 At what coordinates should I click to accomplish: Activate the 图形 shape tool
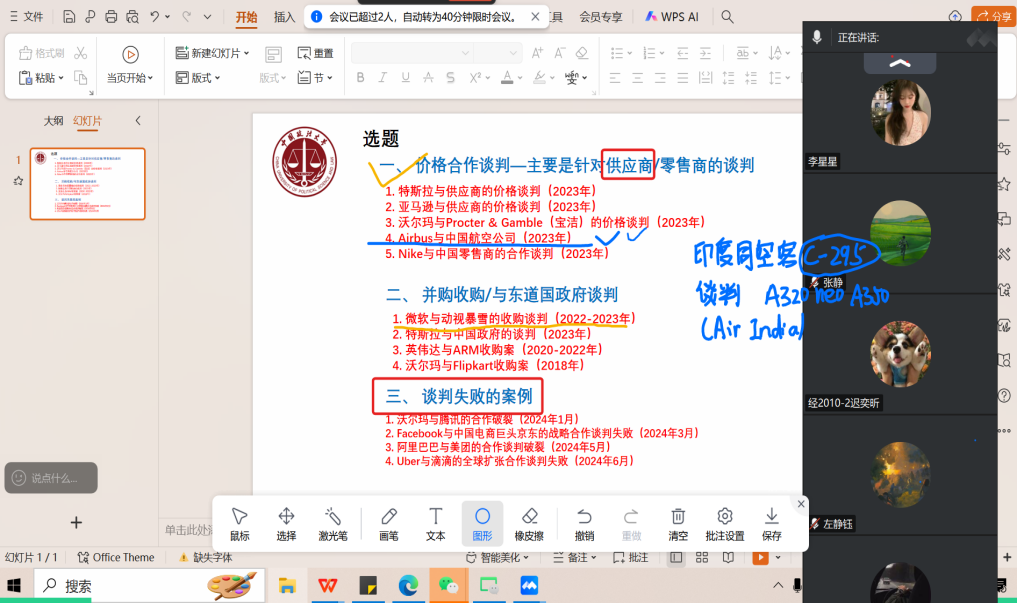tap(482, 523)
